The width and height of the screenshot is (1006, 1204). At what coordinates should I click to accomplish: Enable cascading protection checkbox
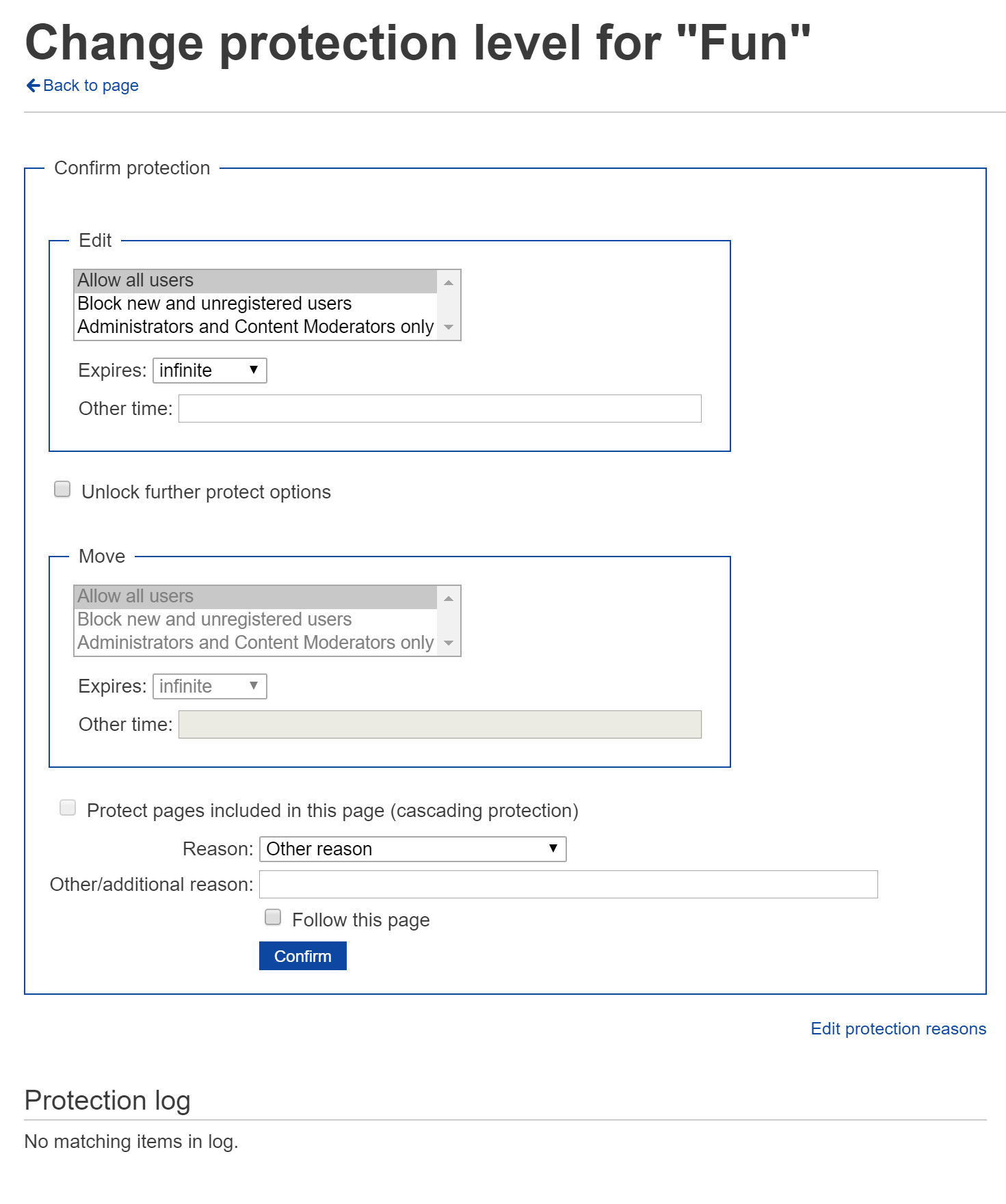click(x=68, y=808)
